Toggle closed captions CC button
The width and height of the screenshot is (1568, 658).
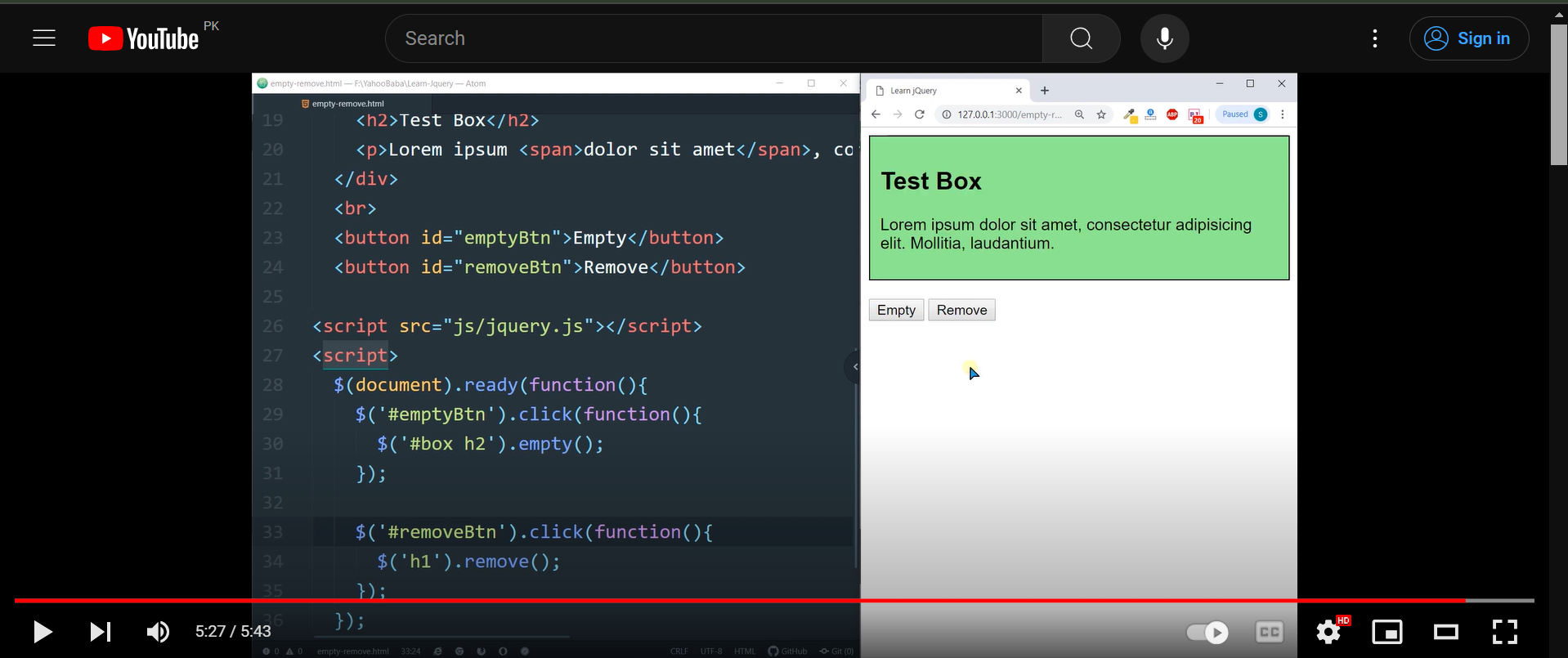click(x=1269, y=632)
